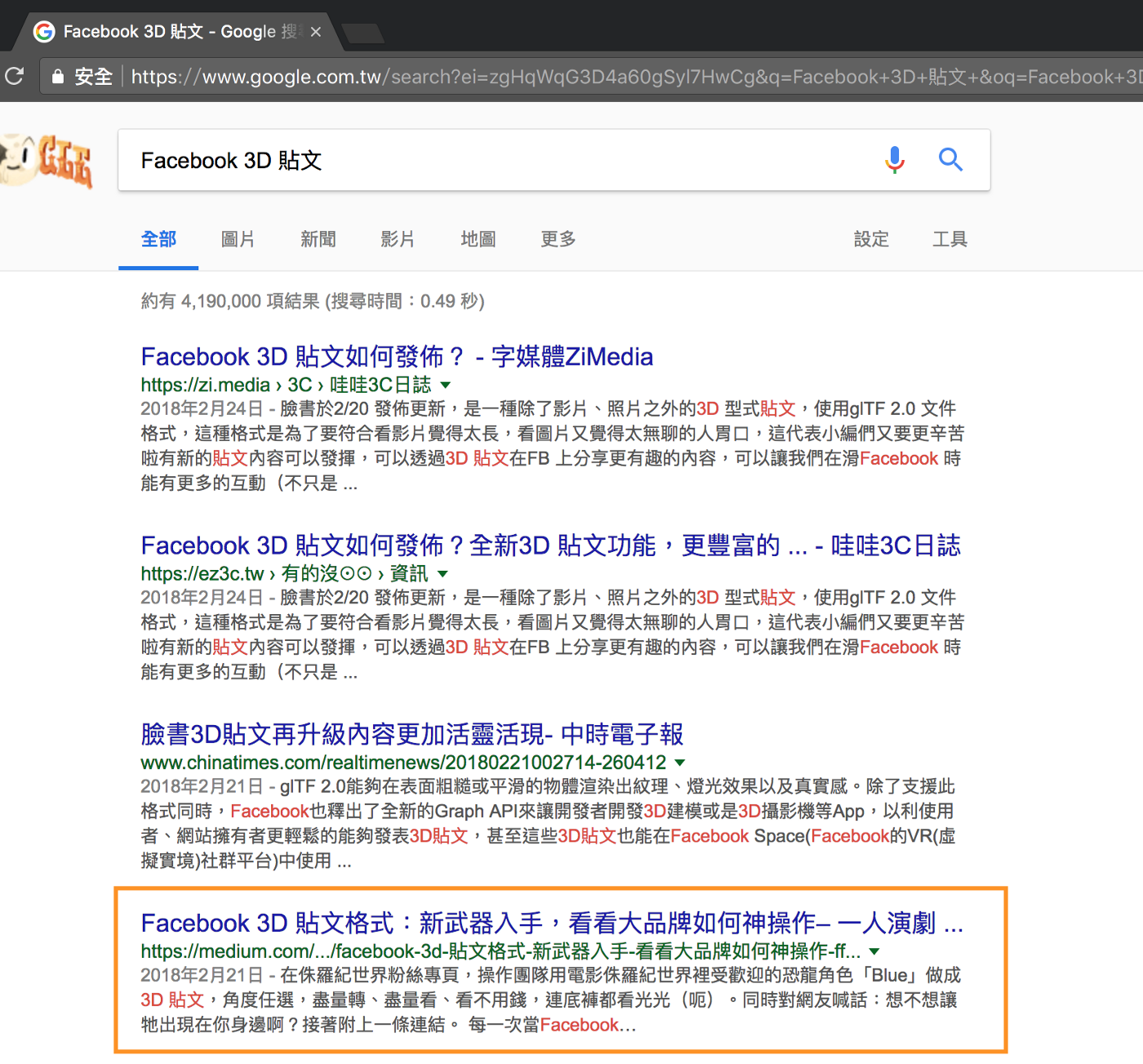The image size is (1143, 1064).
Task: Expand dropdown arrow next to medium.com URL
Action: tap(874, 951)
